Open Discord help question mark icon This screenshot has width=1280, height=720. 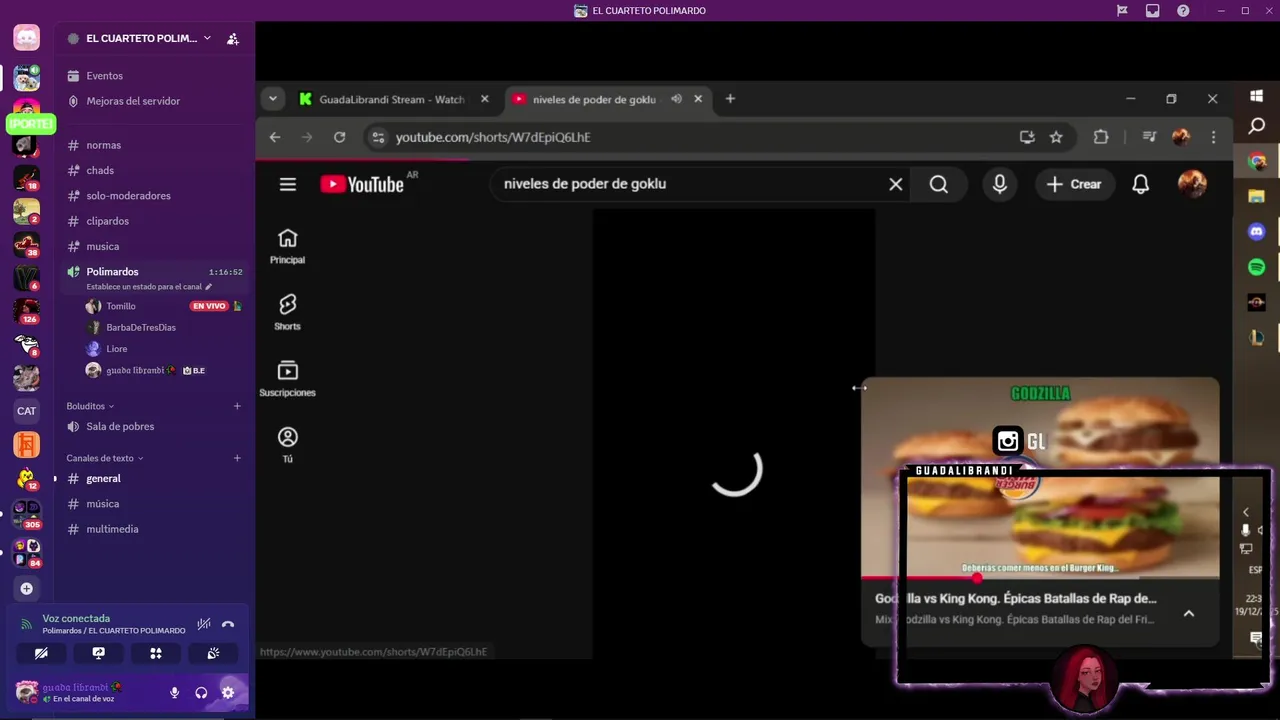coord(1183,11)
